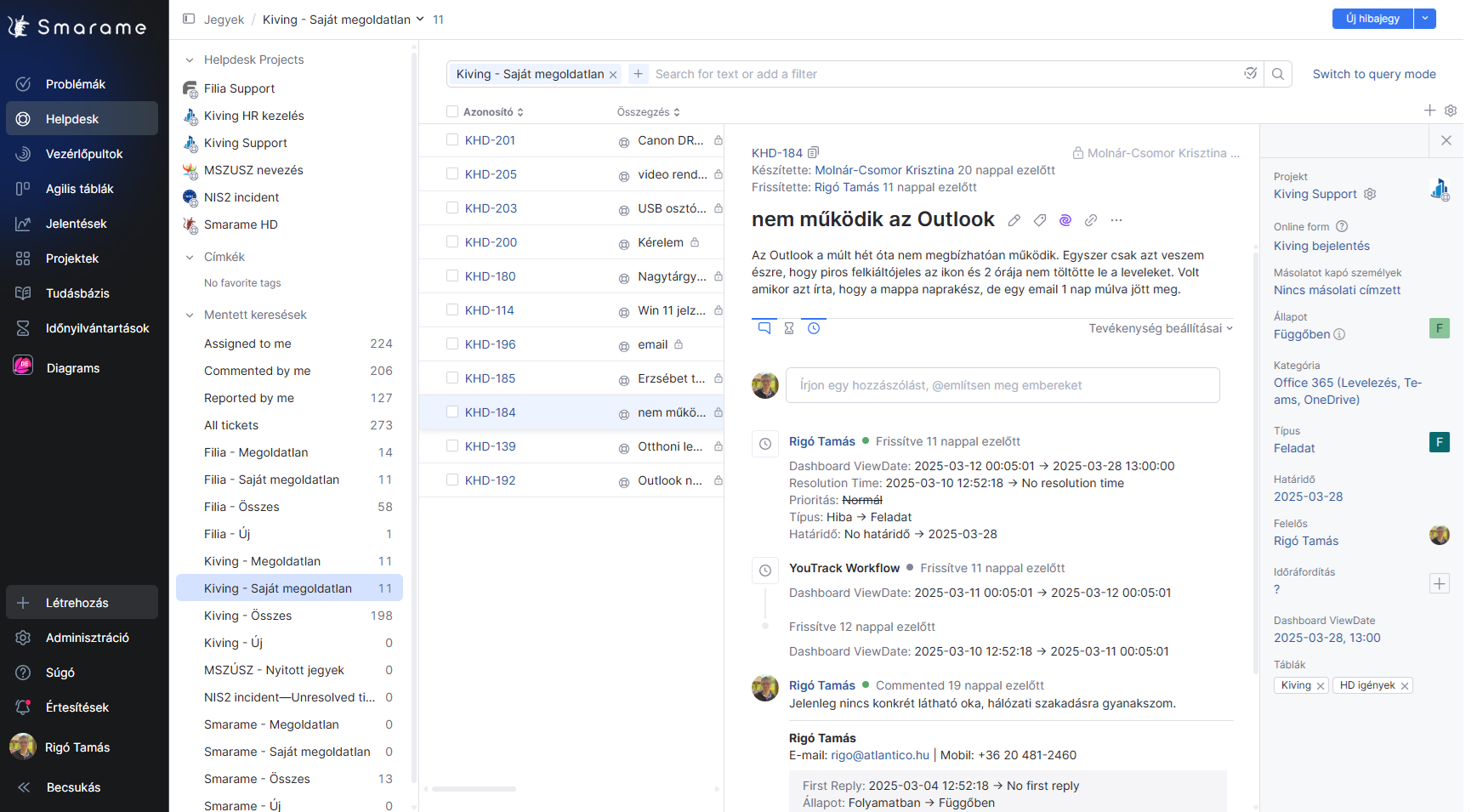Add a column using the plus icon

coord(1429,111)
